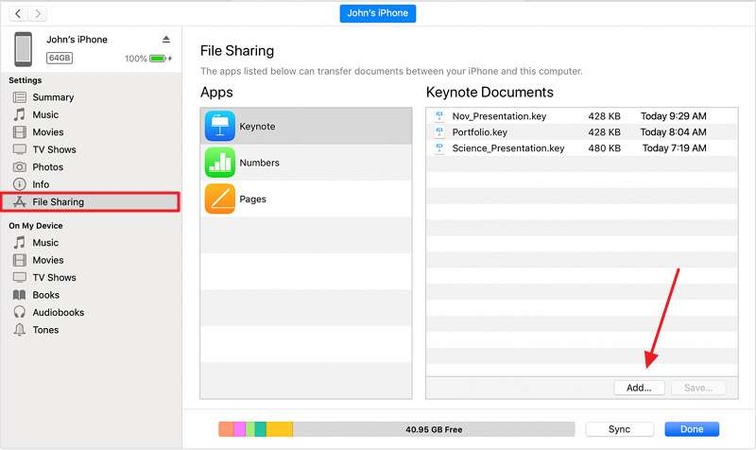Click the camera icon beside Photos

tap(19, 167)
